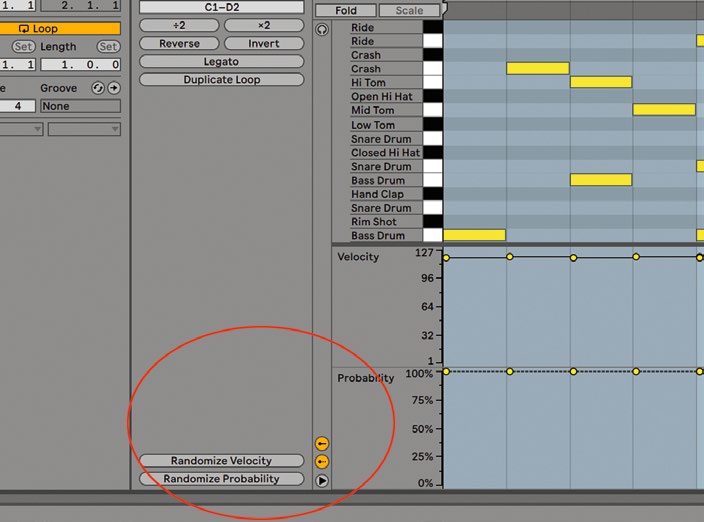
Task: Click the loop Length value field
Action: pyautogui.click(x=80, y=65)
